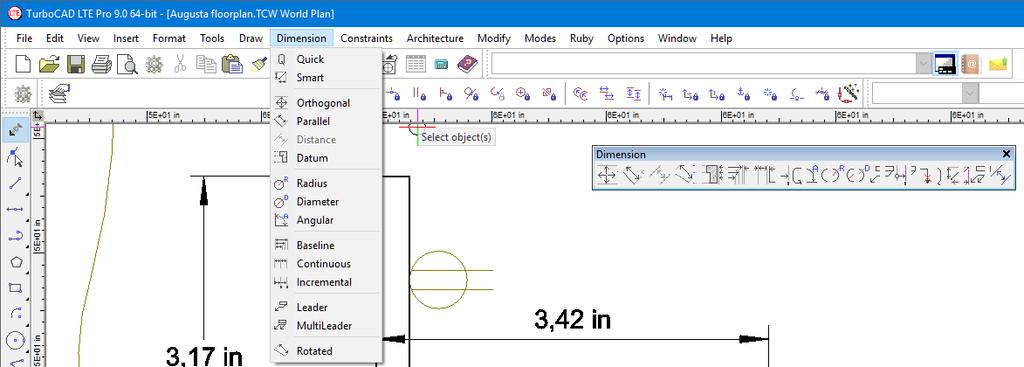Toggle the highlighted Select tool arrow icon

pyautogui.click(x=16, y=131)
